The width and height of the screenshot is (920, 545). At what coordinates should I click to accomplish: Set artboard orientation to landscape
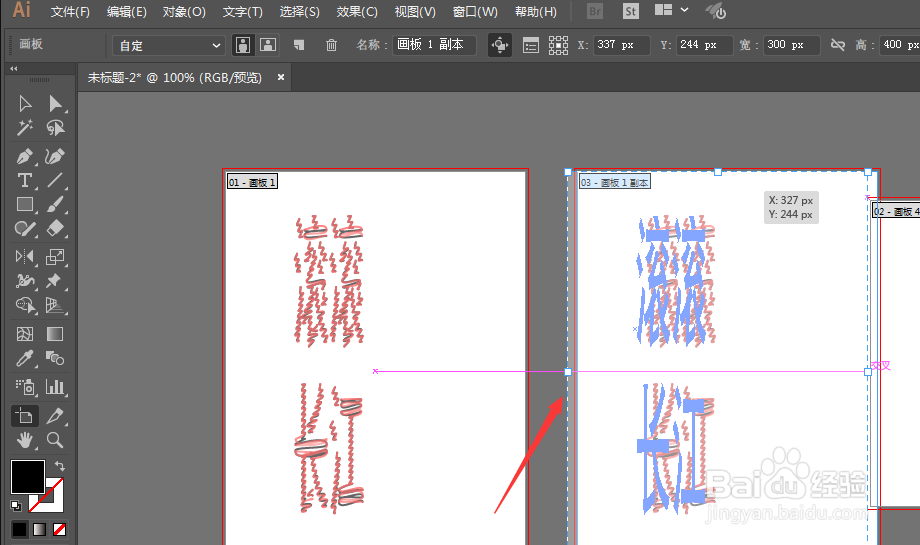pos(268,45)
